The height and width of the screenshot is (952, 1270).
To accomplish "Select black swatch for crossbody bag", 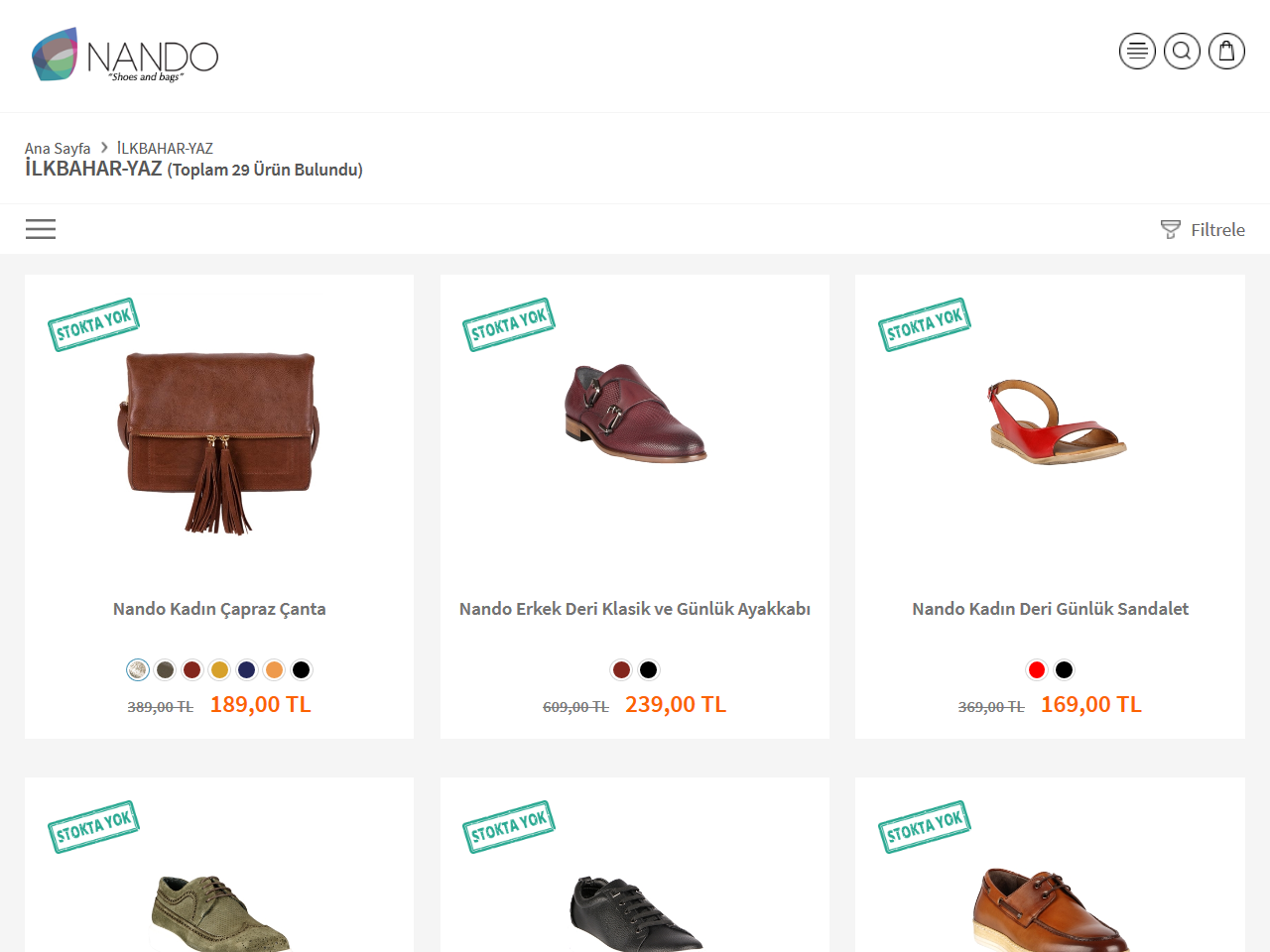I will tap(302, 669).
